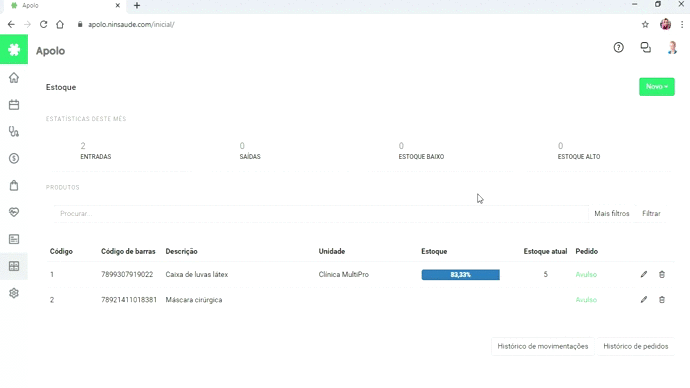Click the Filtrar button
690x388 pixels.
click(651, 213)
